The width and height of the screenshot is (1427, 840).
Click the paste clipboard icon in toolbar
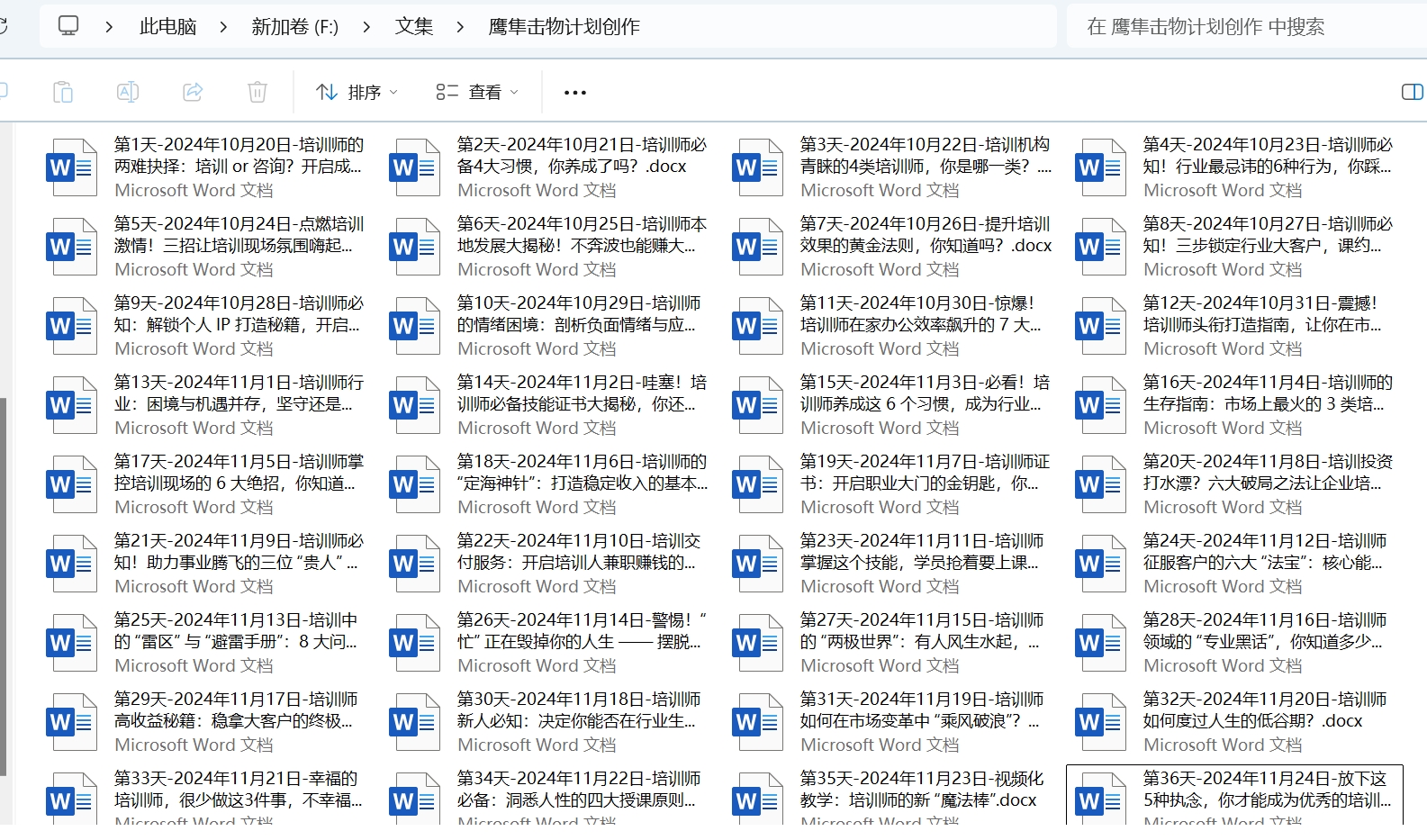pyautogui.click(x=63, y=92)
